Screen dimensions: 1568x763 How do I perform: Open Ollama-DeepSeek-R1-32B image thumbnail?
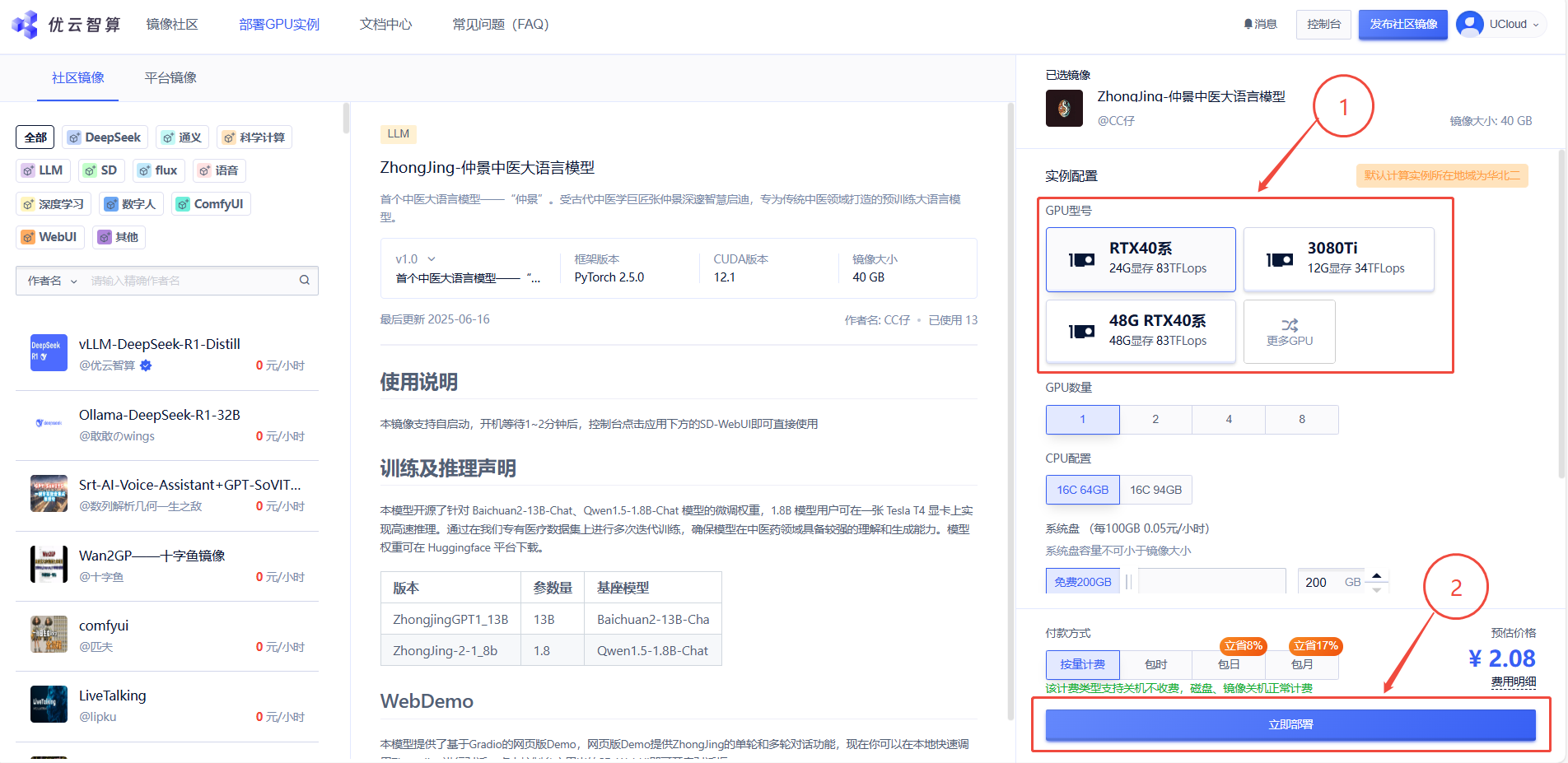point(49,423)
